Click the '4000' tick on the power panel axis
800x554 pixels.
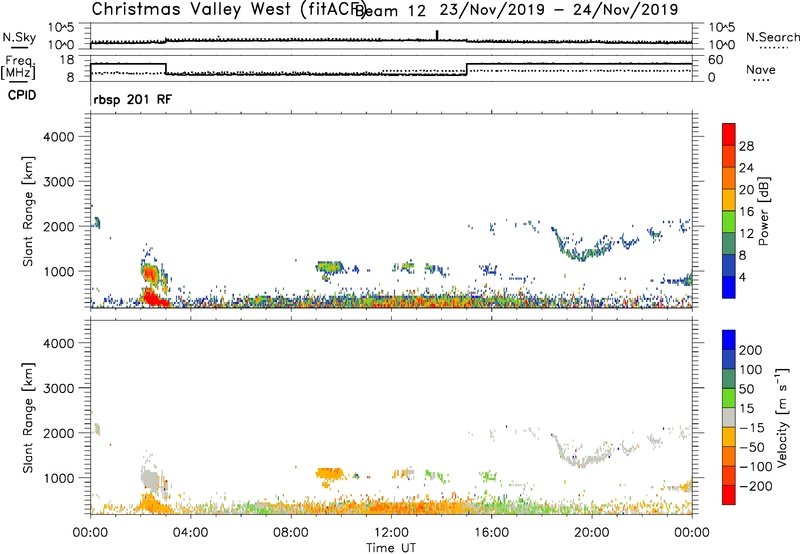59,137
